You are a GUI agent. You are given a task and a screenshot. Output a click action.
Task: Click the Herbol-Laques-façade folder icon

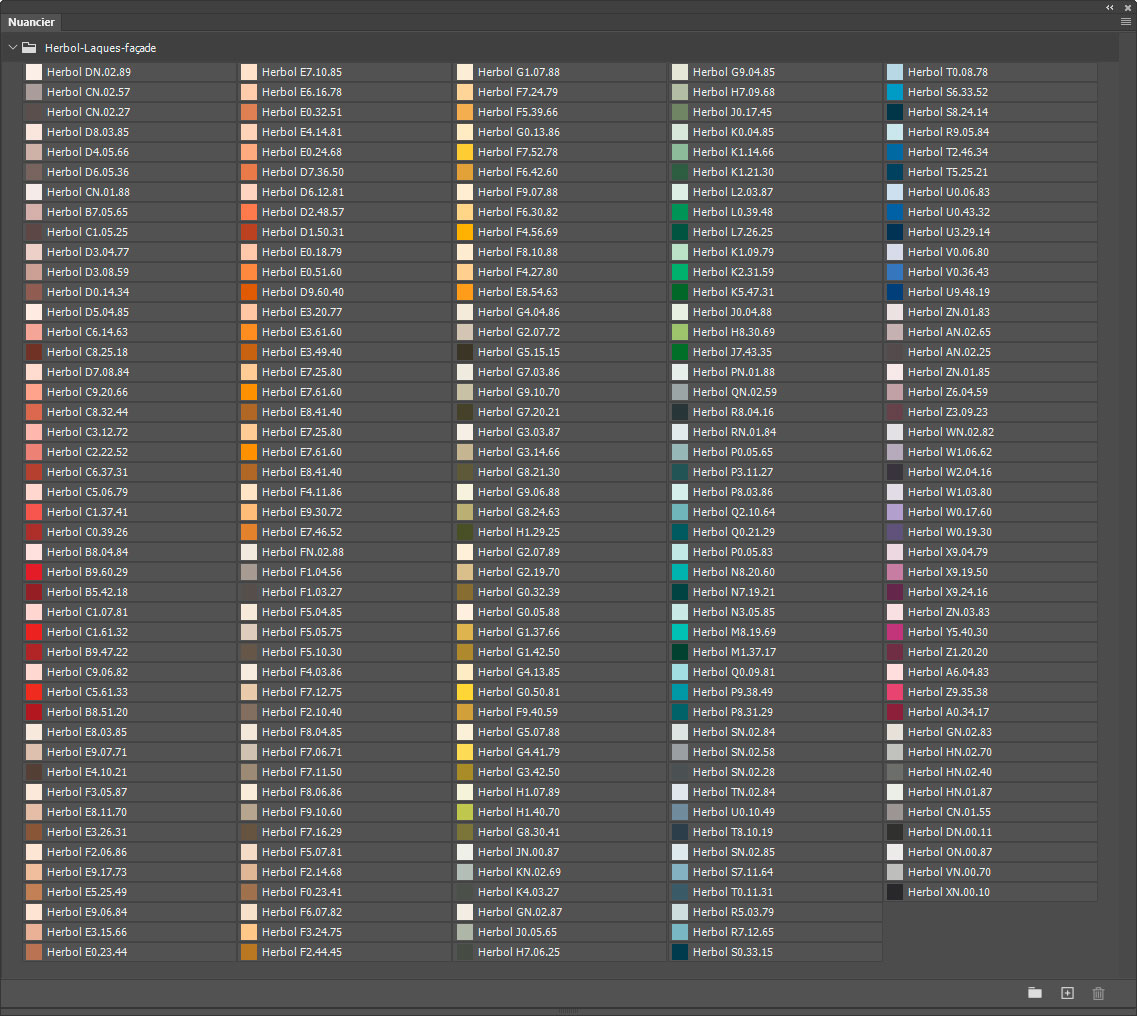click(x=29, y=47)
